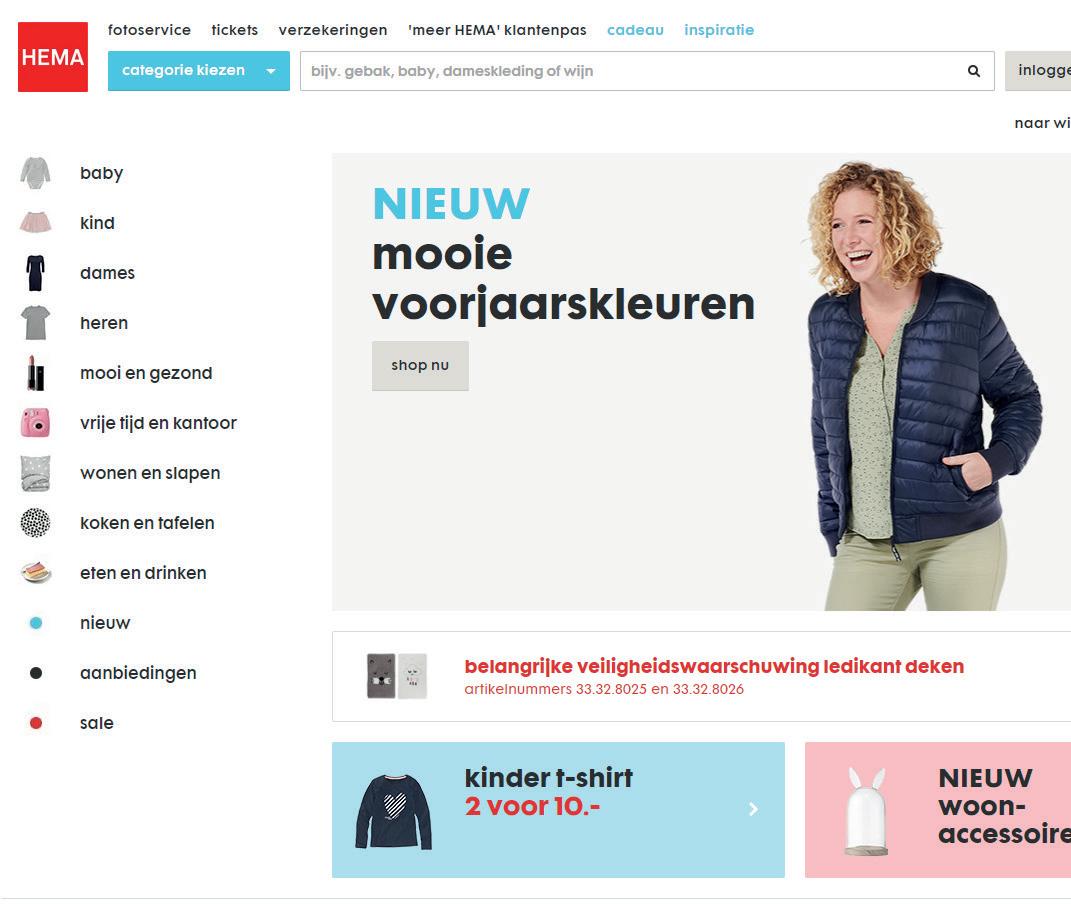Select the pink skirt kind icon
The height and width of the screenshot is (904, 1071).
click(36, 223)
